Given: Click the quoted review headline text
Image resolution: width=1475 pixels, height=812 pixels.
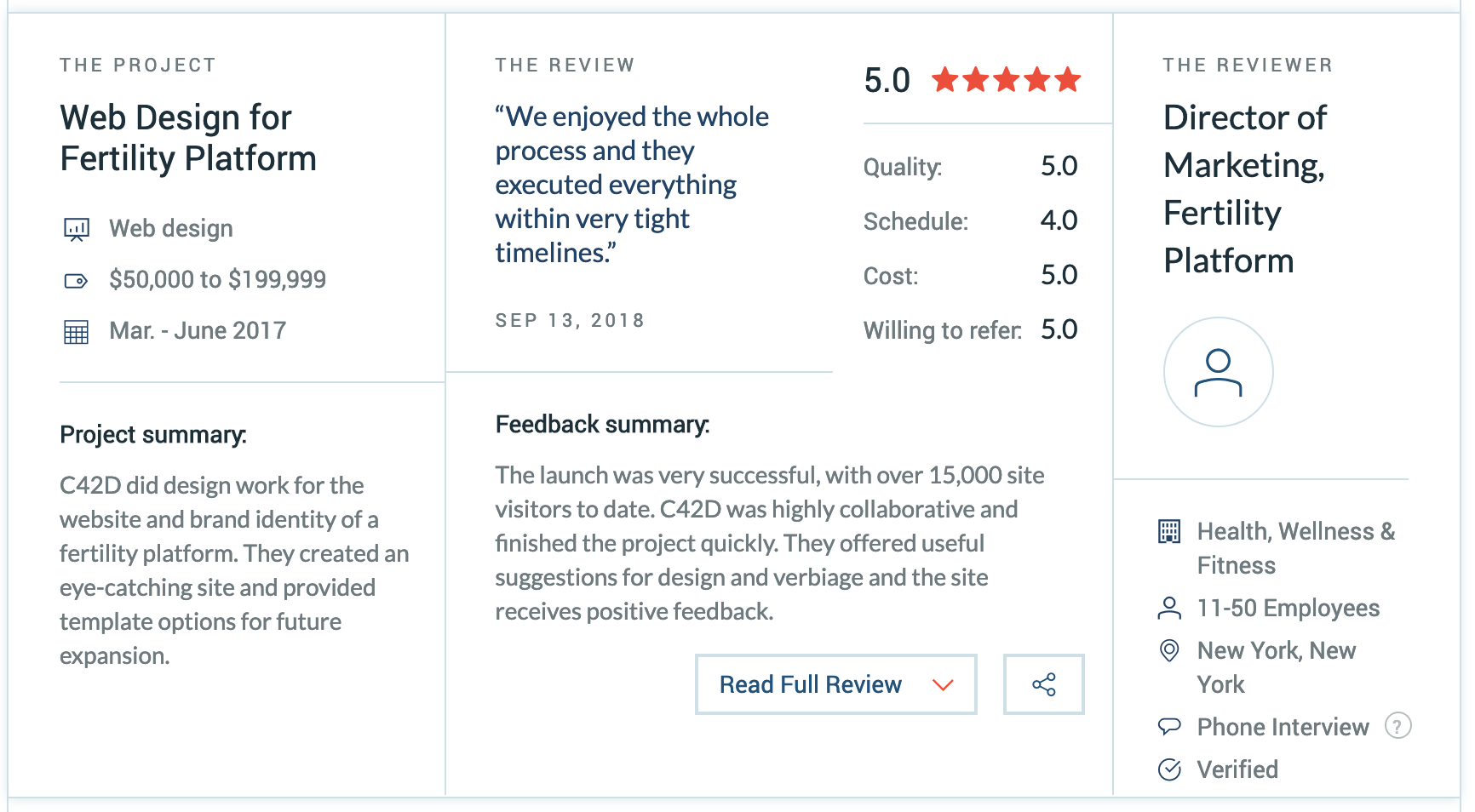Looking at the screenshot, I should tap(632, 184).
